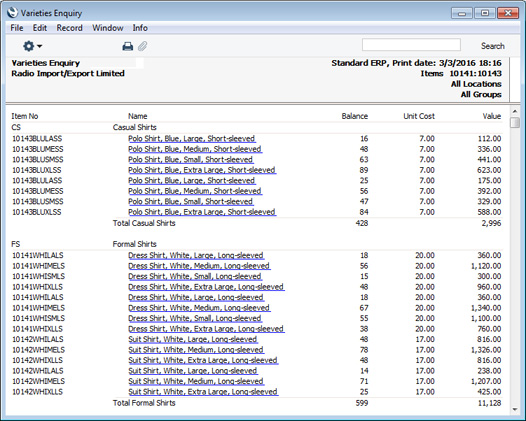Open the first Suit Shirt, White, Large link

click(x=193, y=339)
